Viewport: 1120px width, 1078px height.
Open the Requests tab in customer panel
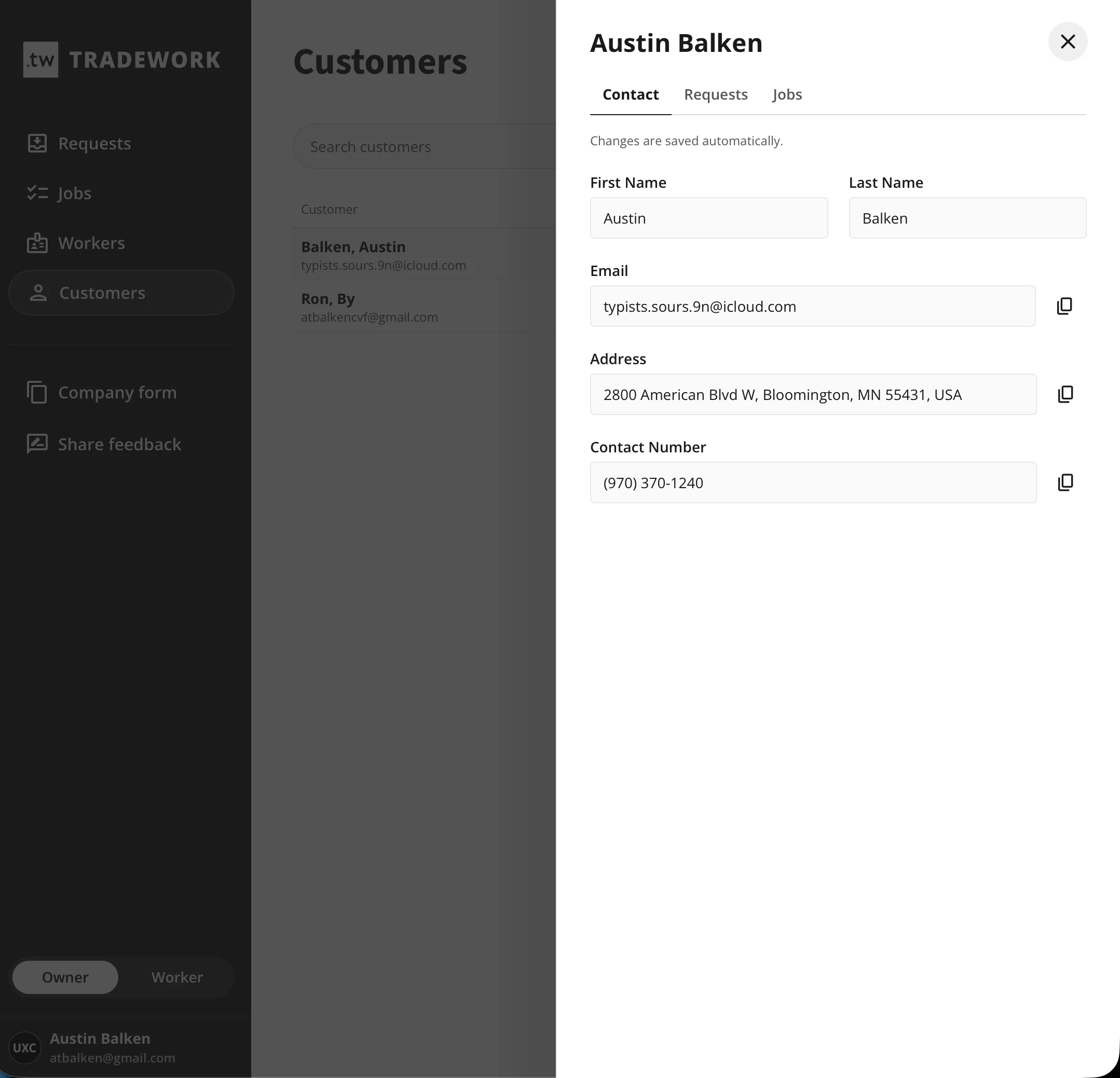[715, 95]
